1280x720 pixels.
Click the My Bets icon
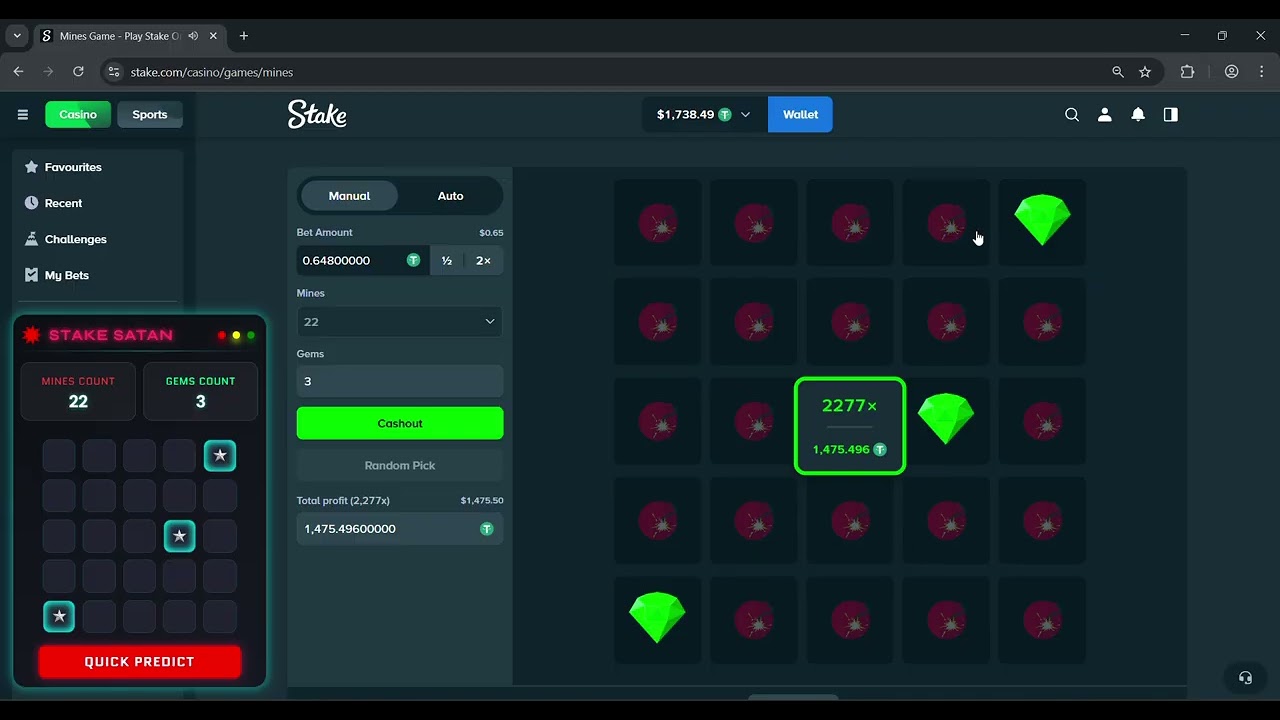[31, 275]
